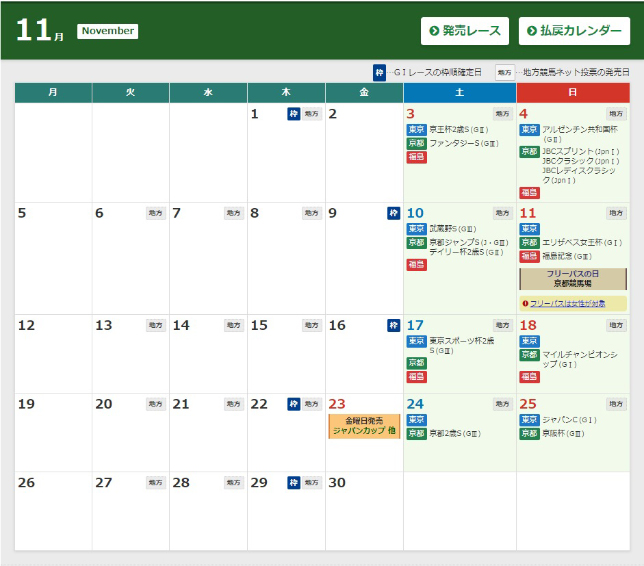This screenshot has height=566, width=644.
Task: Click the 地方 badge on November 6
Action: pos(156,213)
